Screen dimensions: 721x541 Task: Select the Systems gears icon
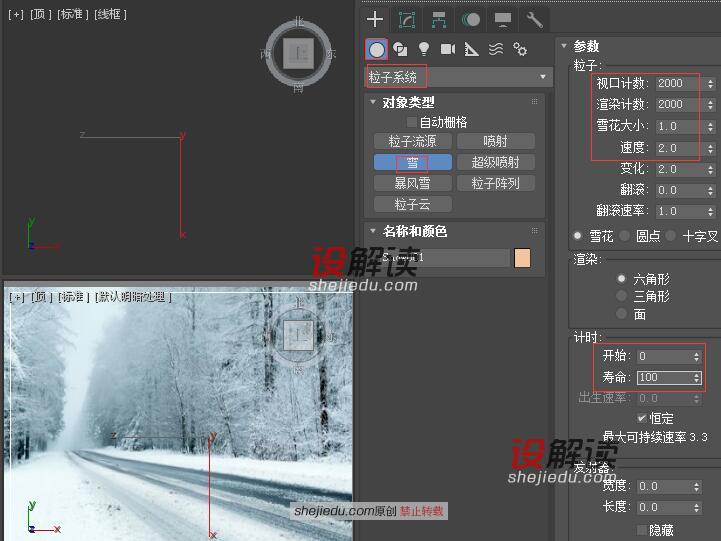tap(520, 49)
